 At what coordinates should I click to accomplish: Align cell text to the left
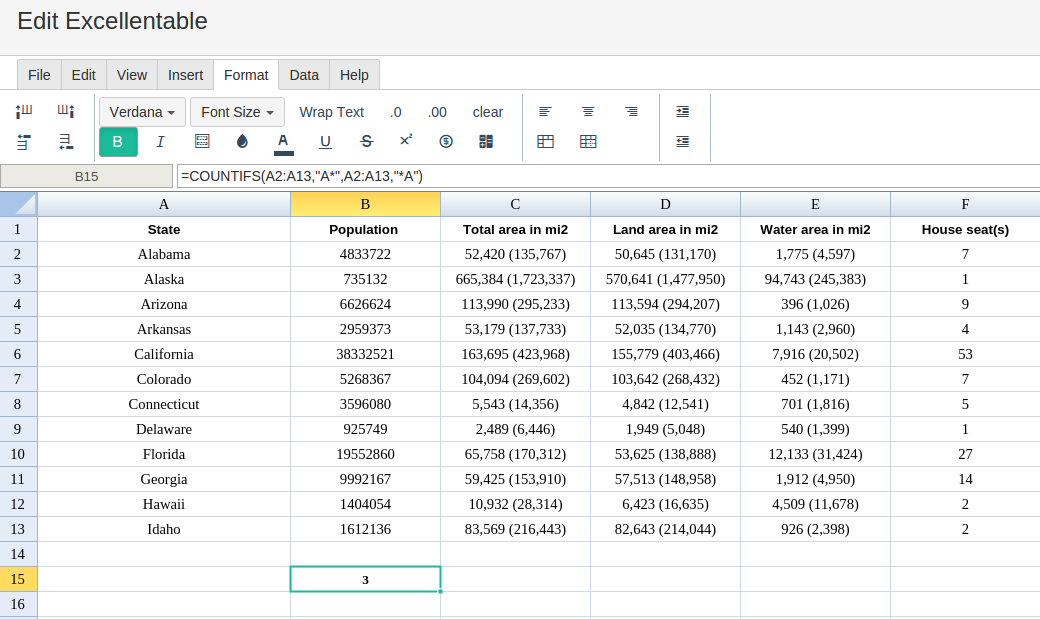[545, 112]
